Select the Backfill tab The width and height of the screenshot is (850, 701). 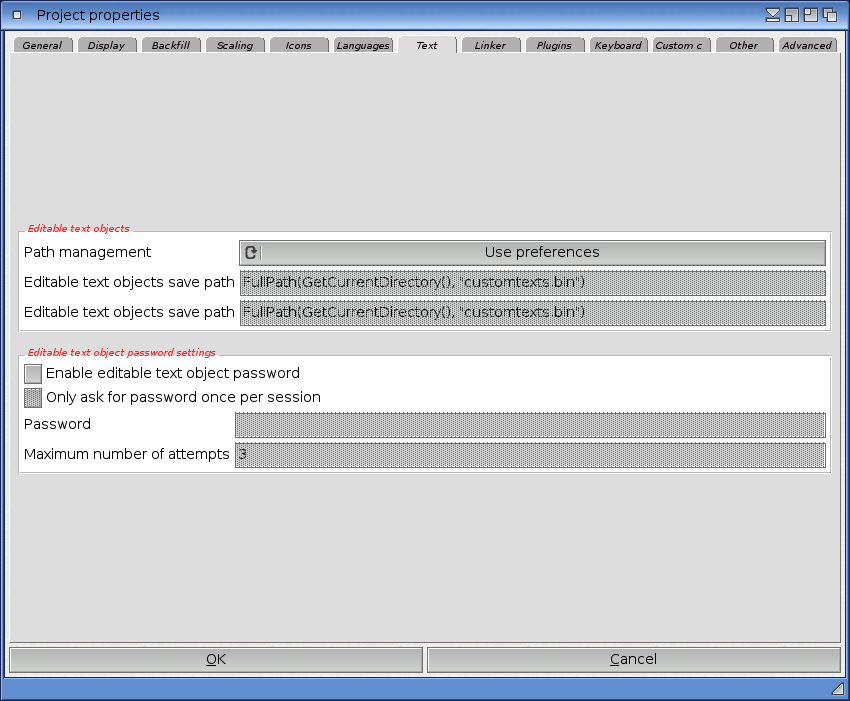(x=171, y=46)
